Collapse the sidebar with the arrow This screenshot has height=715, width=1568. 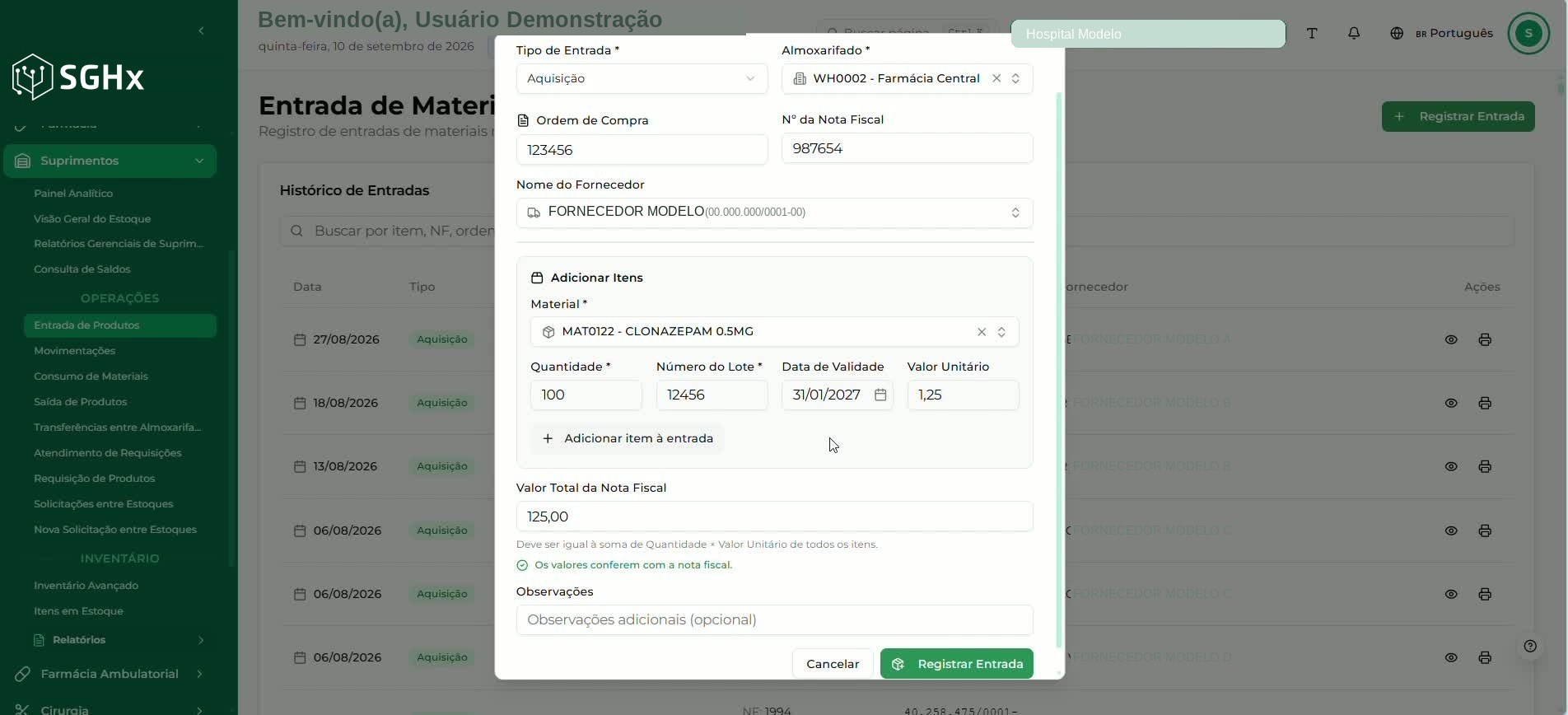(x=202, y=30)
